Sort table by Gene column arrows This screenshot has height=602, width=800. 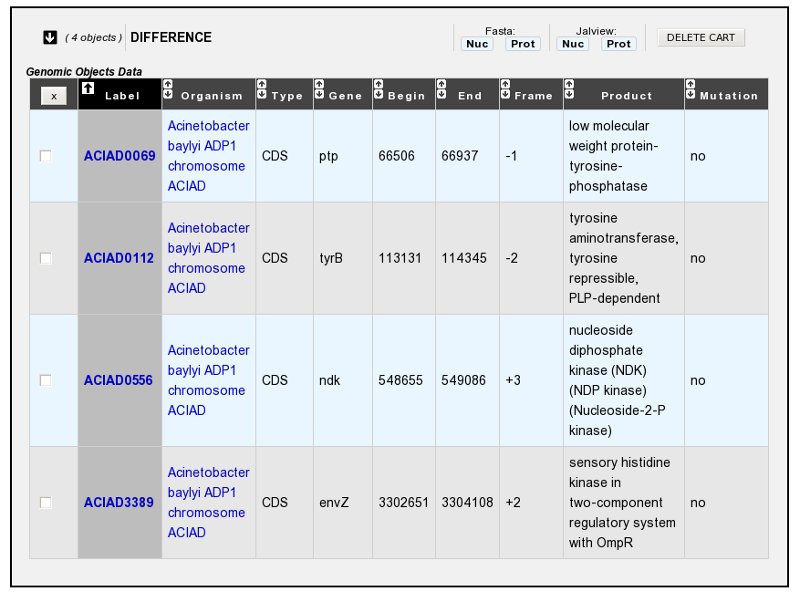point(319,89)
